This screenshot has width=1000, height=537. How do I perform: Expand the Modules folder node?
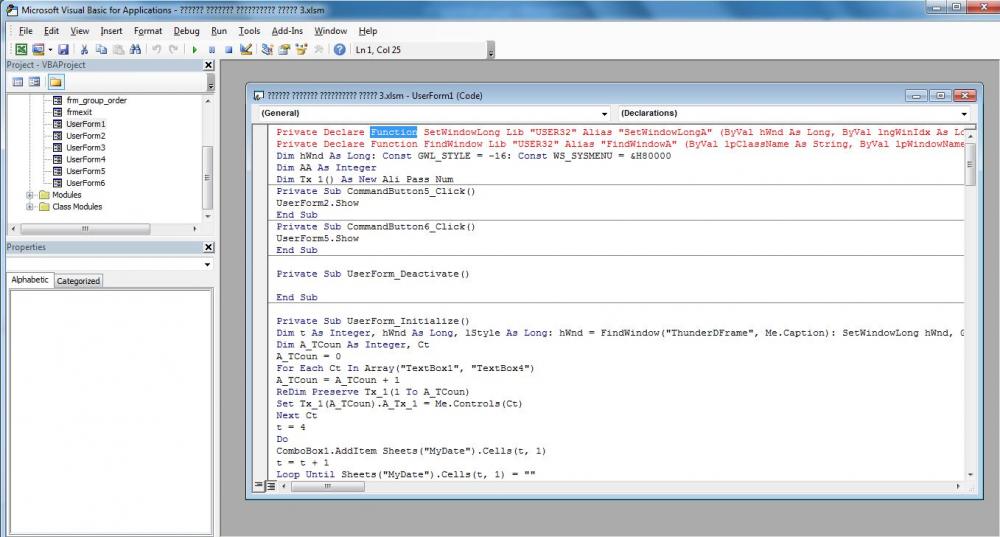point(29,195)
